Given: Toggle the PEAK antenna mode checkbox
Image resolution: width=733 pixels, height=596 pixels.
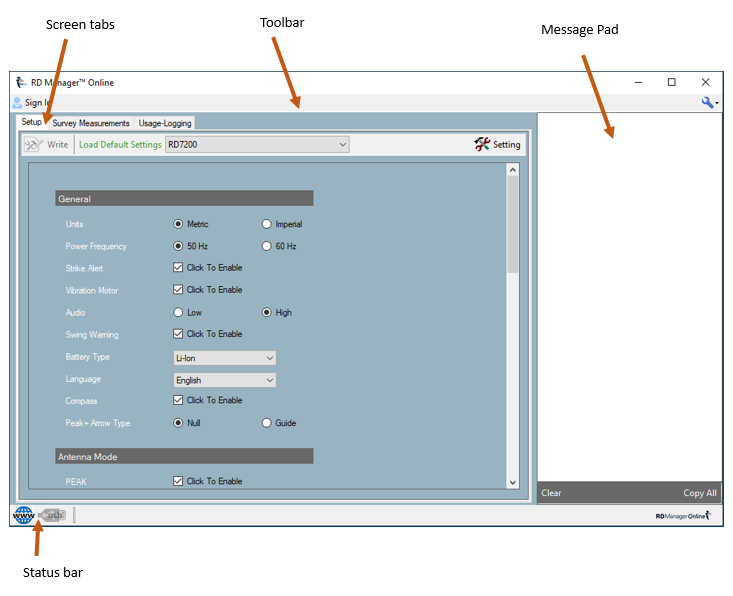Looking at the screenshot, I should [x=178, y=481].
